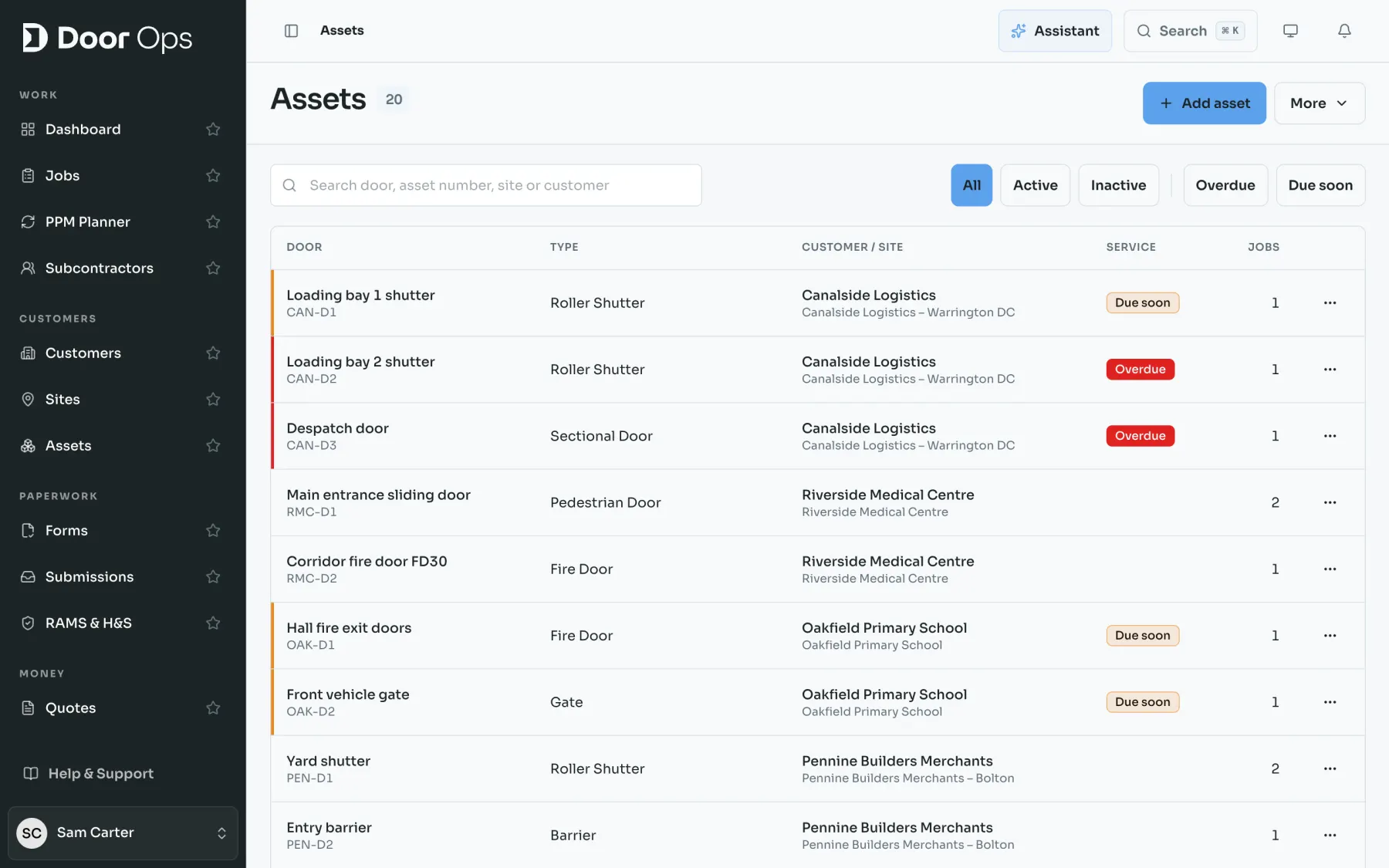Sort by the DOOR column header
Image resolution: width=1389 pixels, height=868 pixels.
[304, 247]
